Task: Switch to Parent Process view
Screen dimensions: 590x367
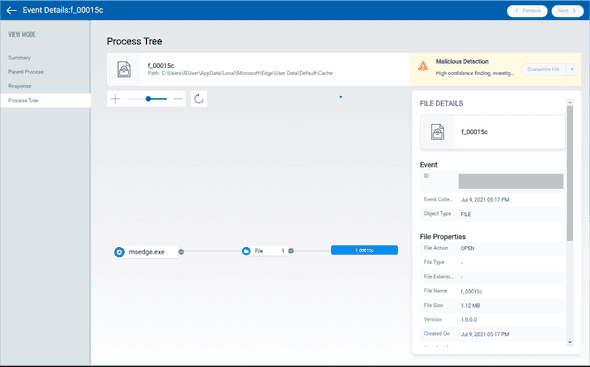Action: tap(26, 72)
